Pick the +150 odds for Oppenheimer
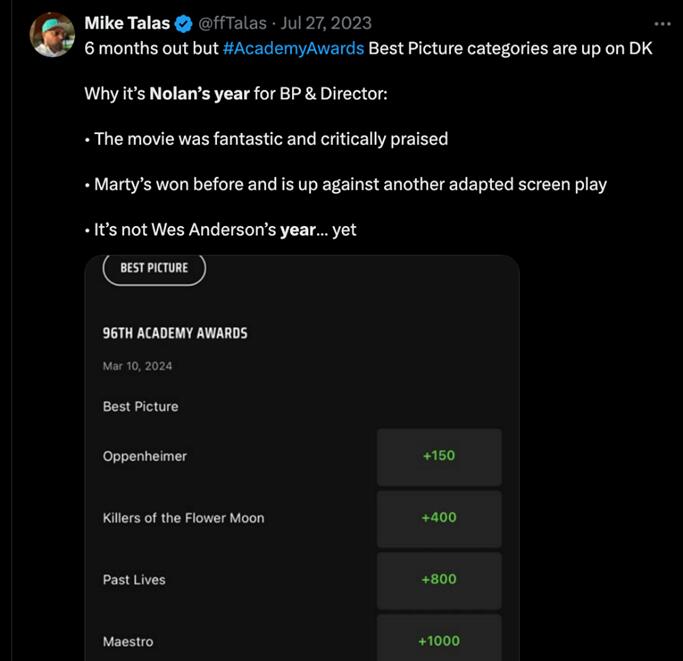 (439, 456)
